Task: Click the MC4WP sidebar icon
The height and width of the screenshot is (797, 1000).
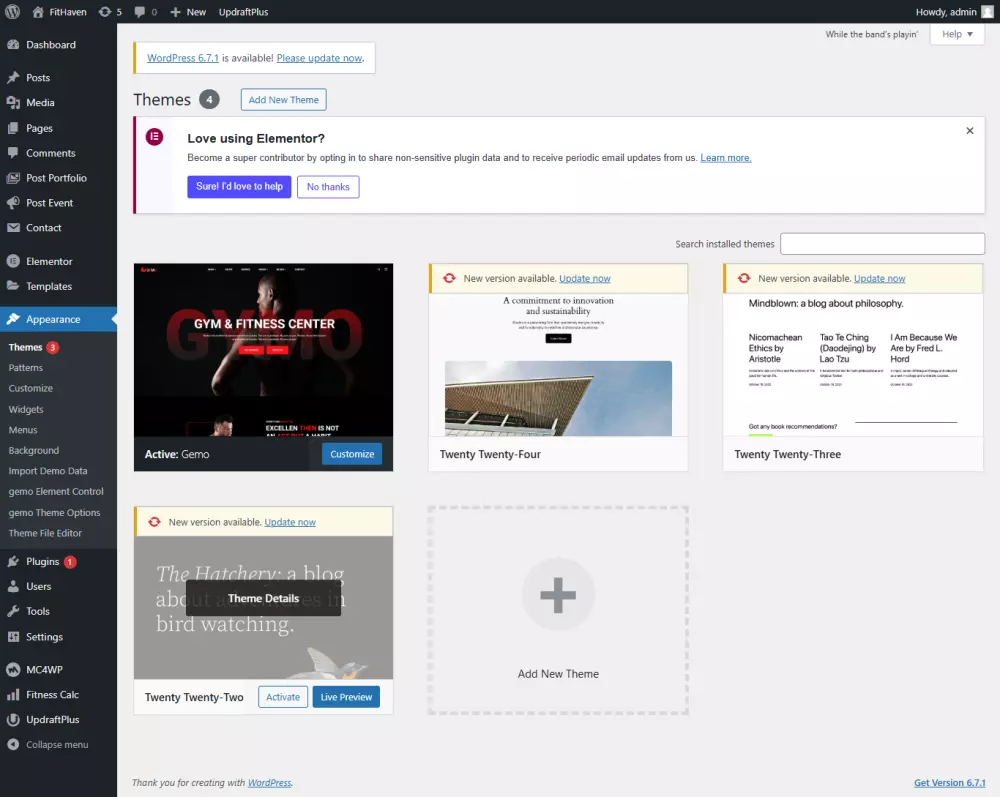Action: coord(13,669)
